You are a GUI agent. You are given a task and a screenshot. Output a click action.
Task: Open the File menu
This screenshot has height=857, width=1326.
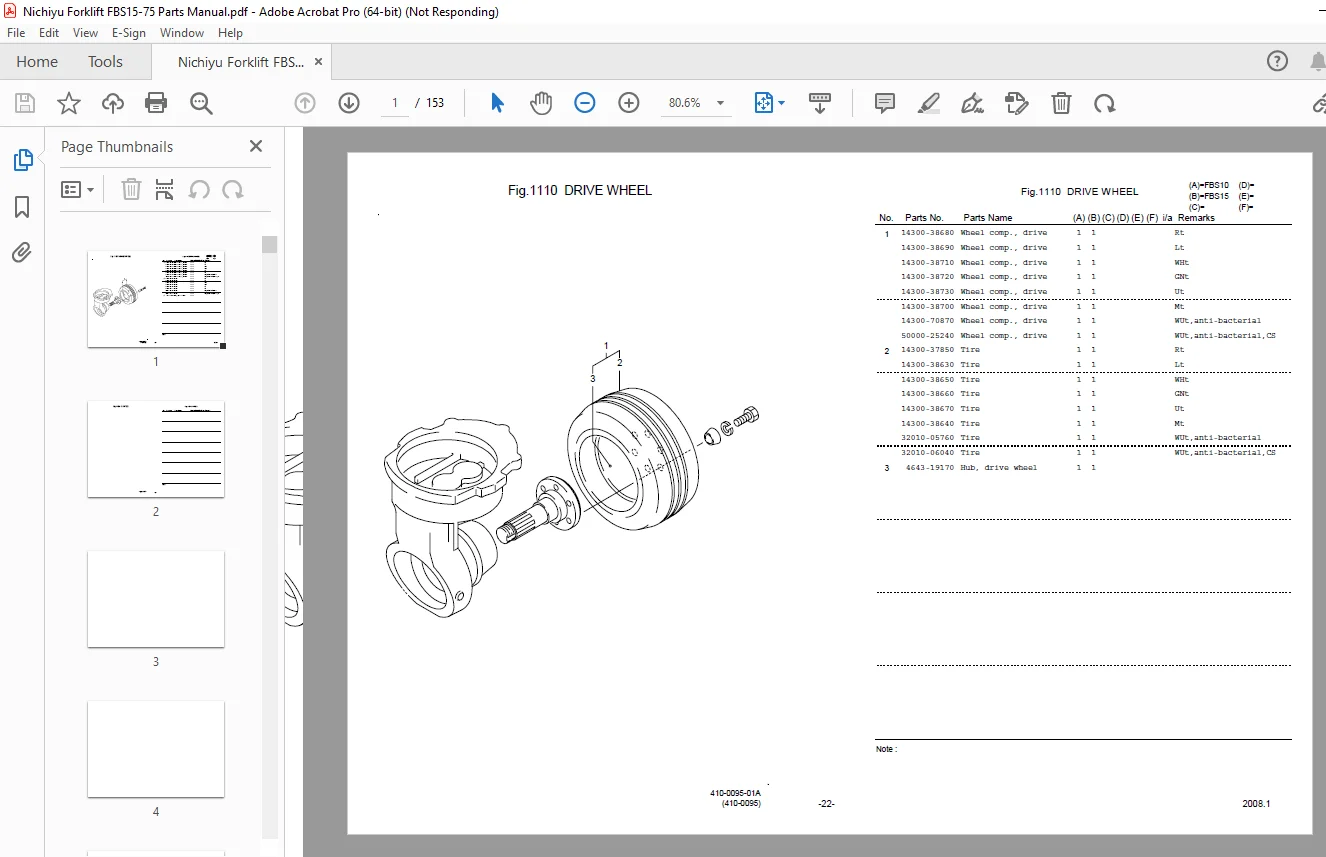coord(16,33)
